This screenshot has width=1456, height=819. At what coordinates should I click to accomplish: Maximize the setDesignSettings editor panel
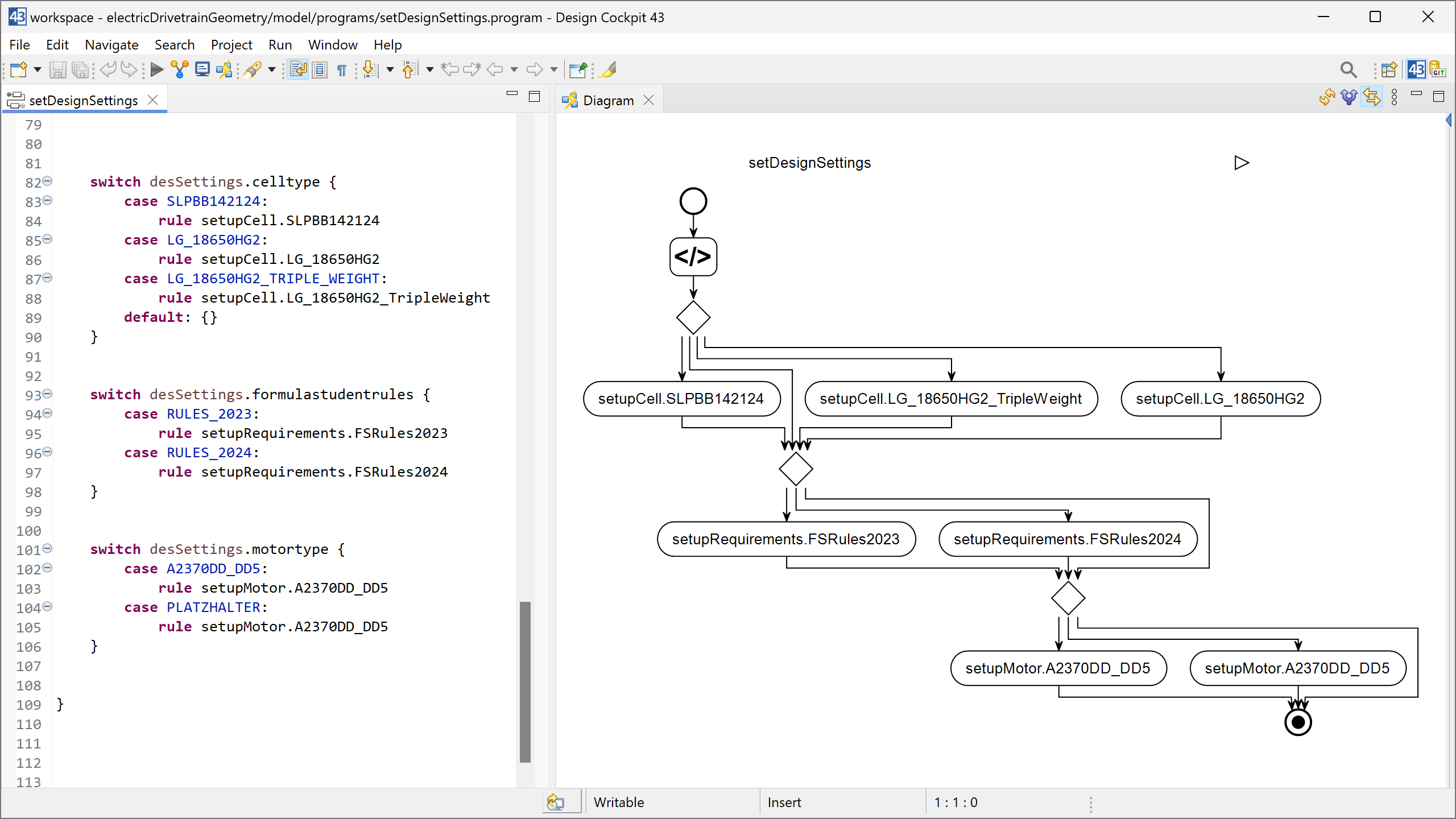click(x=535, y=97)
